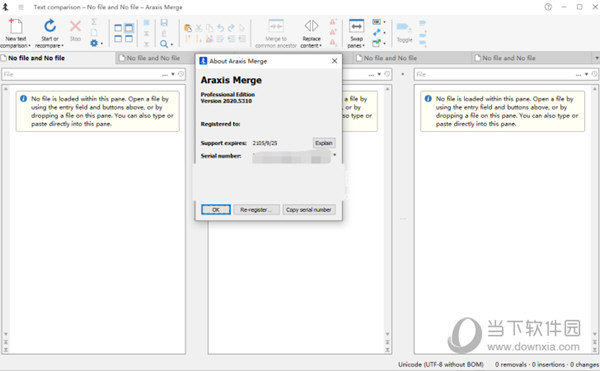The width and height of the screenshot is (600, 371).
Task: Click the left pane scrollbar up arrow
Action: 6,89
